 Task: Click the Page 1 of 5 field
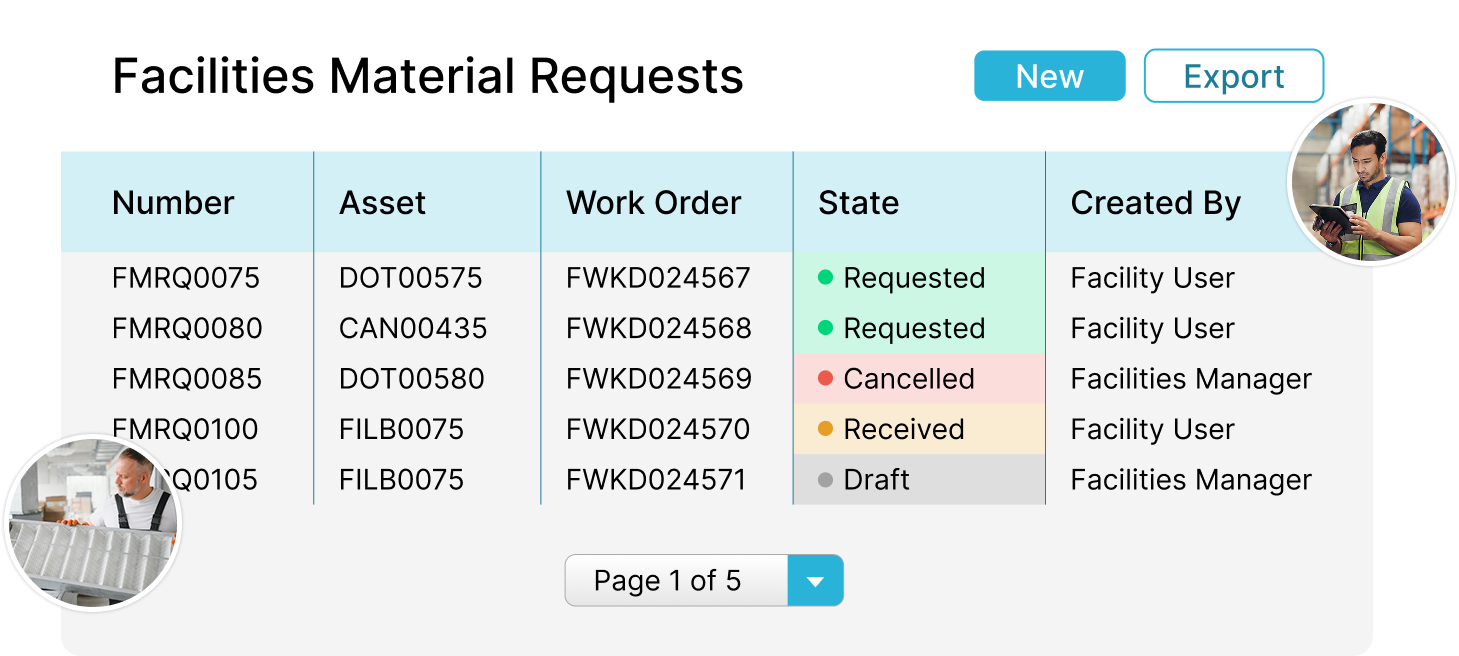677,581
